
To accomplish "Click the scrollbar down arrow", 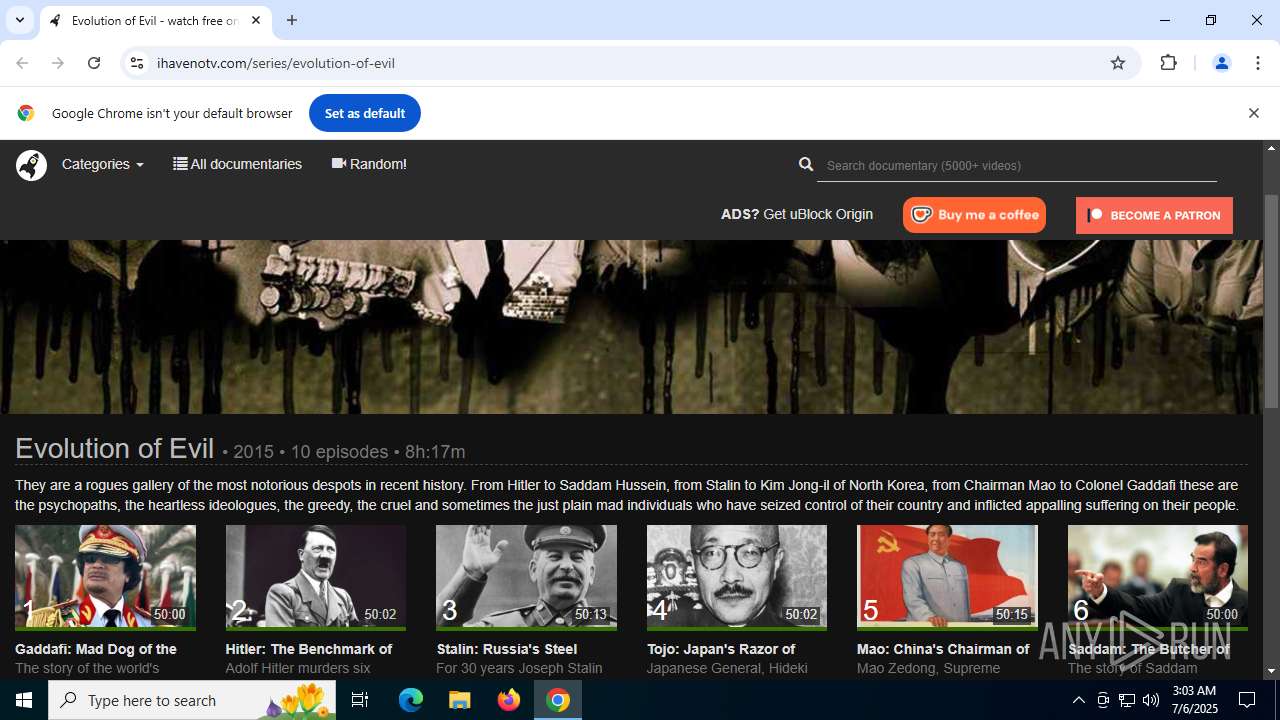I will (1271, 671).
